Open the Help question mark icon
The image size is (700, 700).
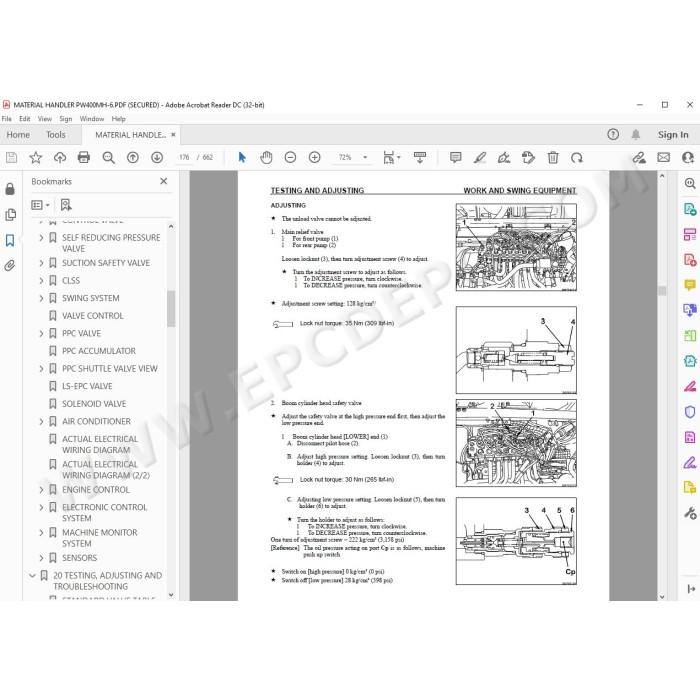pyautogui.click(x=613, y=134)
